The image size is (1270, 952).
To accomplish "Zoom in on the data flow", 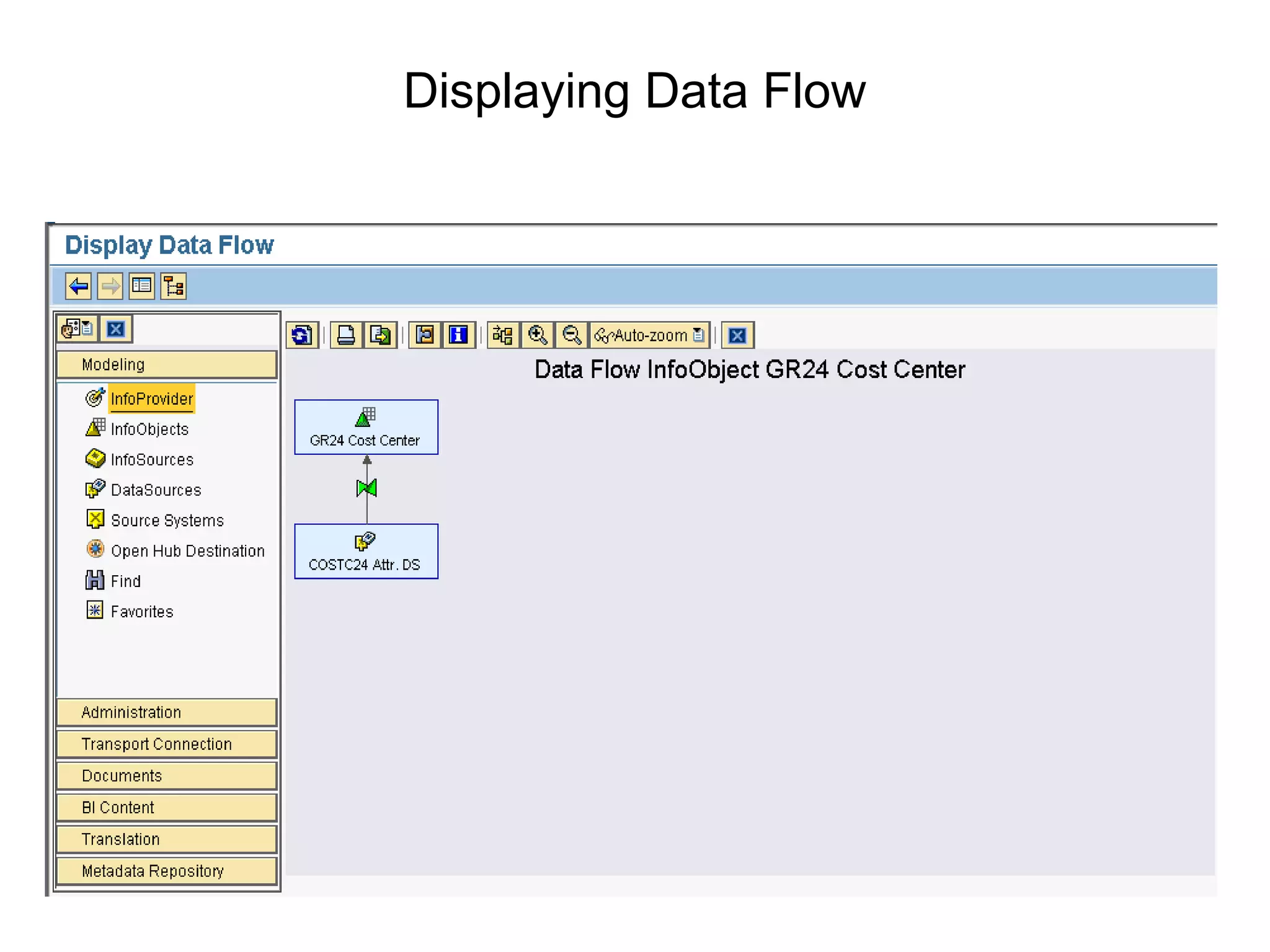I will click(x=538, y=335).
